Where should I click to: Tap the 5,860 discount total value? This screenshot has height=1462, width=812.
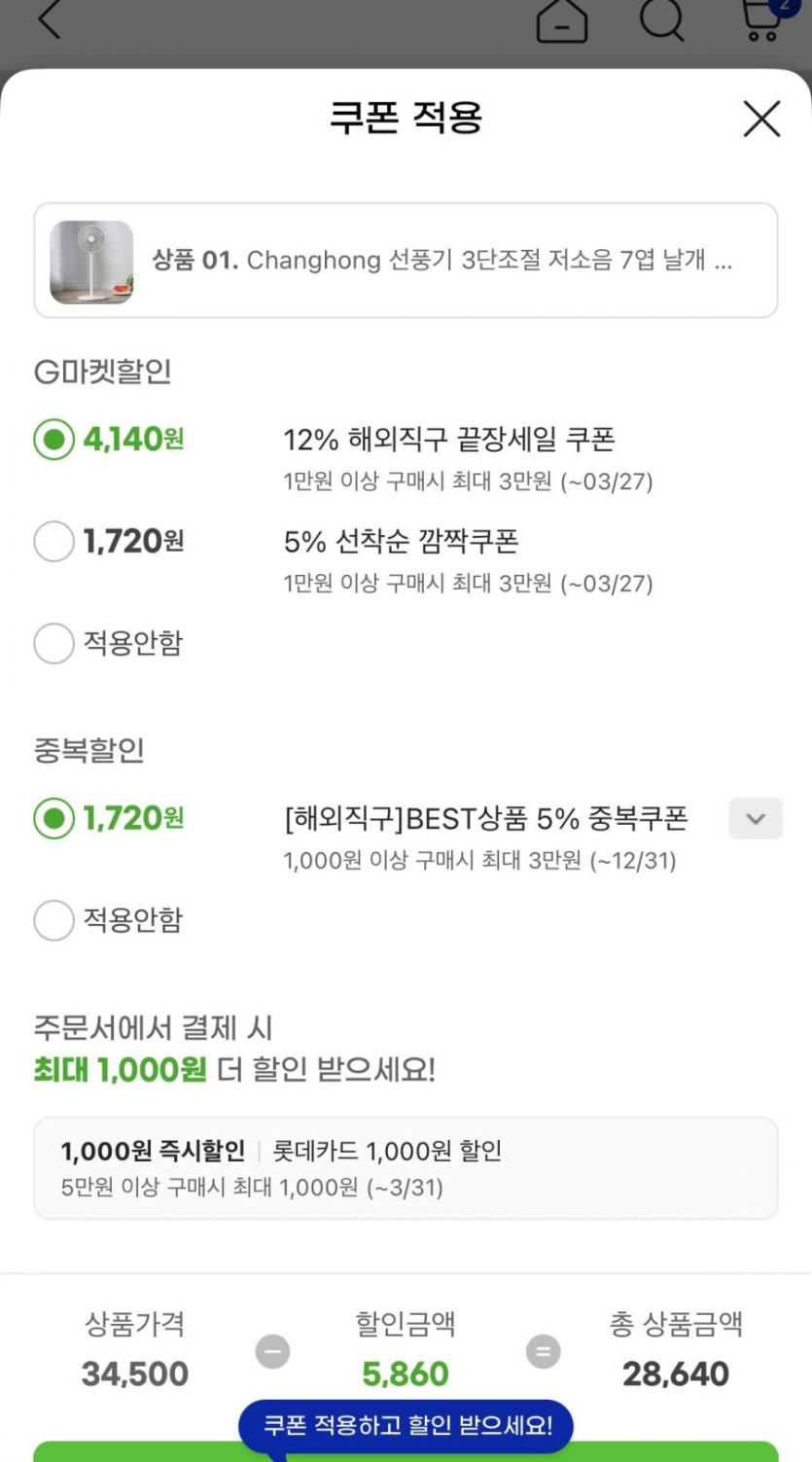(x=406, y=1373)
